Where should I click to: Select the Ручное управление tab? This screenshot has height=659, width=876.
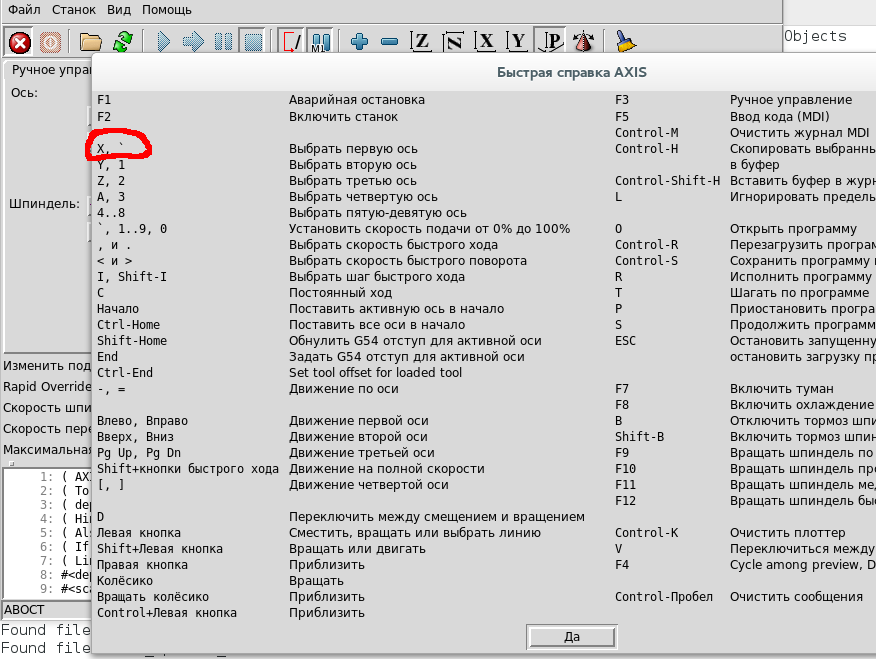click(x=50, y=70)
